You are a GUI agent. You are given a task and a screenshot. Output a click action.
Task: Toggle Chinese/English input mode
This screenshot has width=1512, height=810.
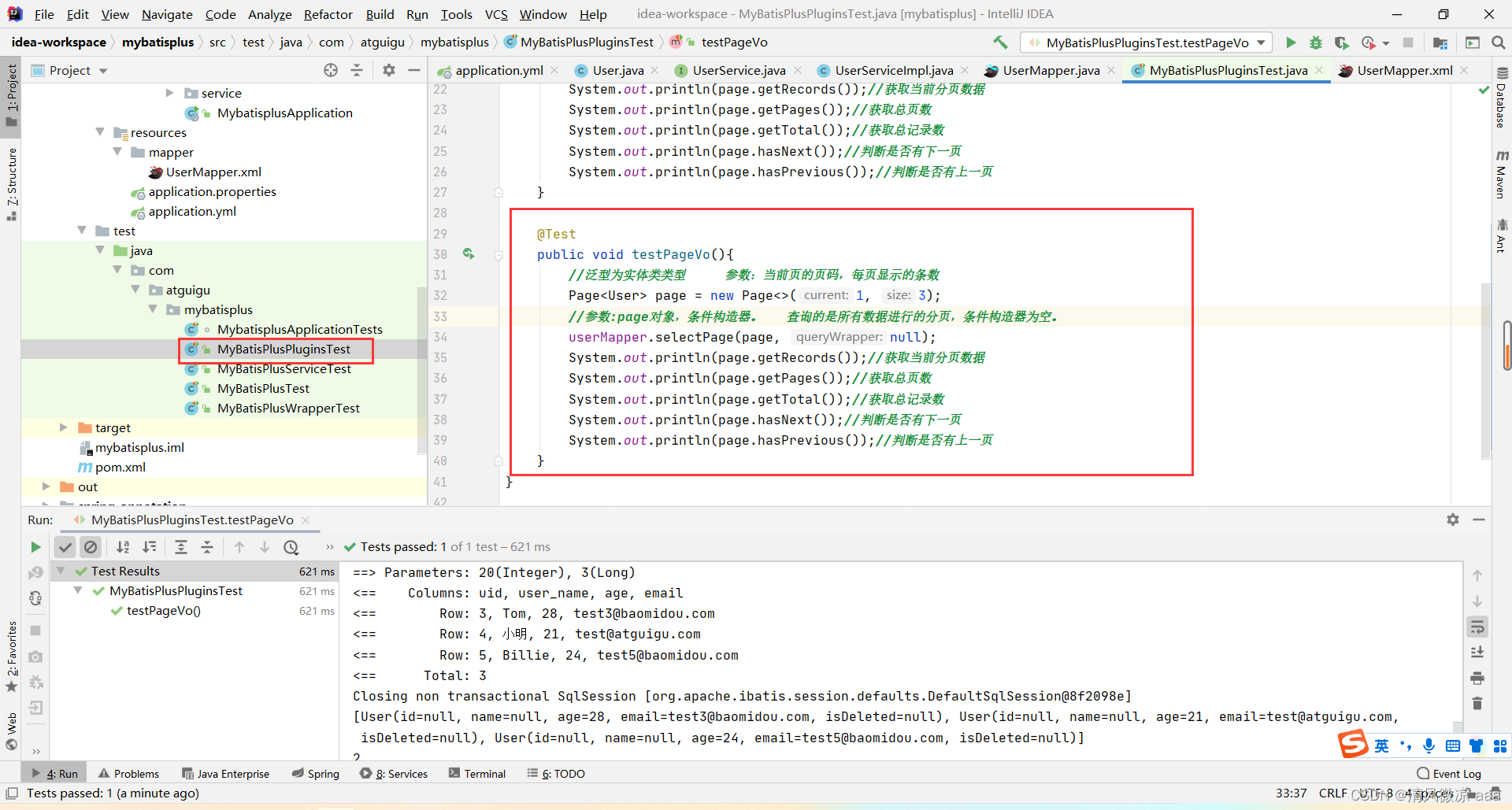1382,745
